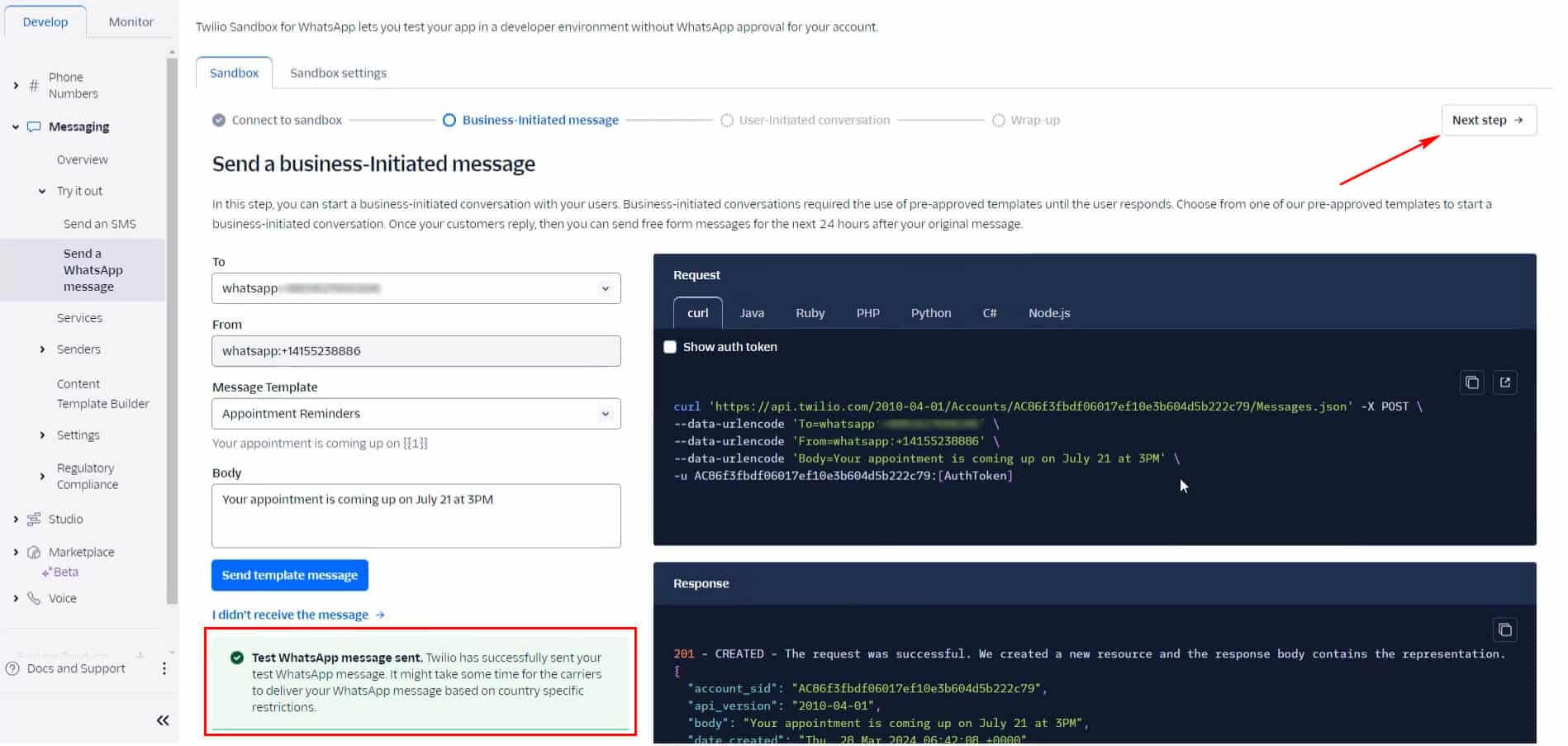Open the Sandbox settings tab

[338, 73]
